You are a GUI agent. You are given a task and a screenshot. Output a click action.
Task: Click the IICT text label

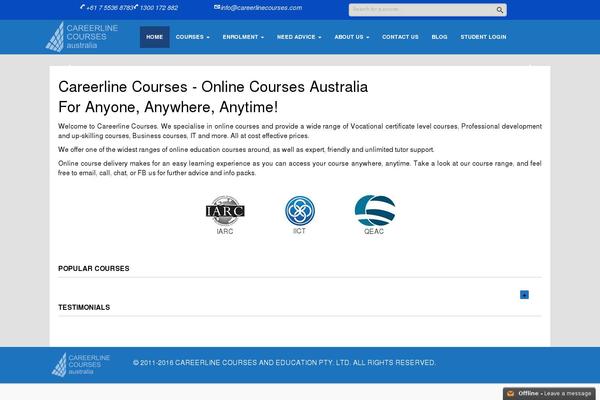tap(299, 231)
